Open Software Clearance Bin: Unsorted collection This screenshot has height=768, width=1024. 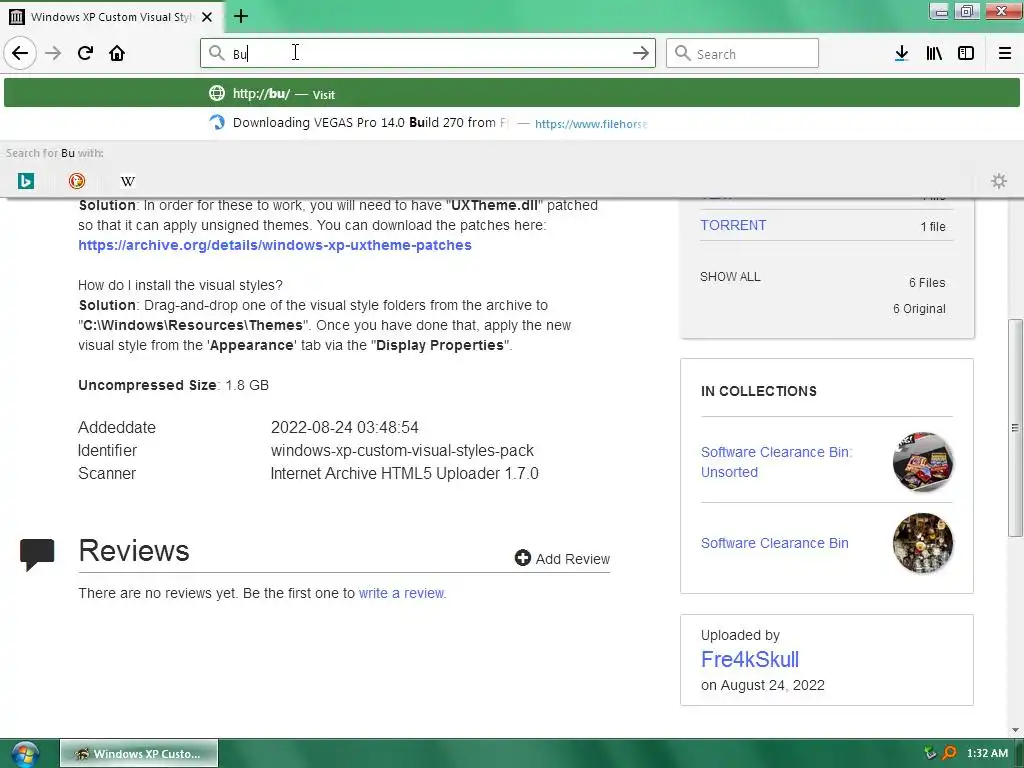(x=776, y=462)
